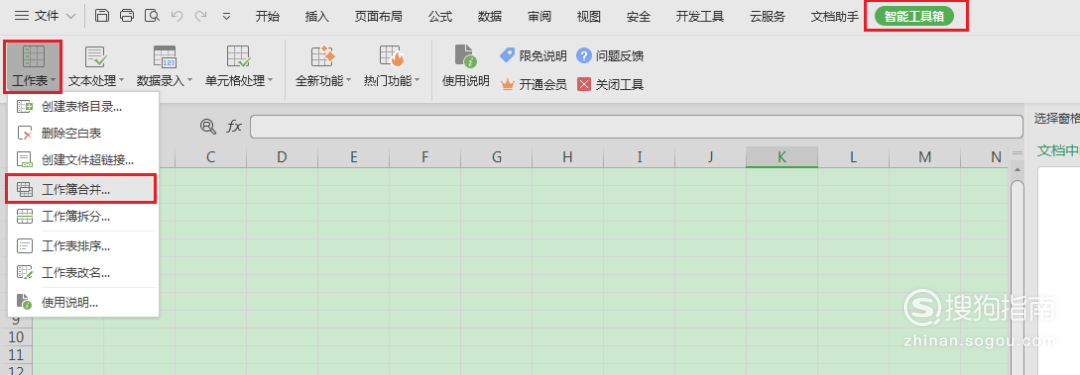Switch to the 云服务 tab
Image resolution: width=1080 pixels, height=375 pixels.
point(767,17)
